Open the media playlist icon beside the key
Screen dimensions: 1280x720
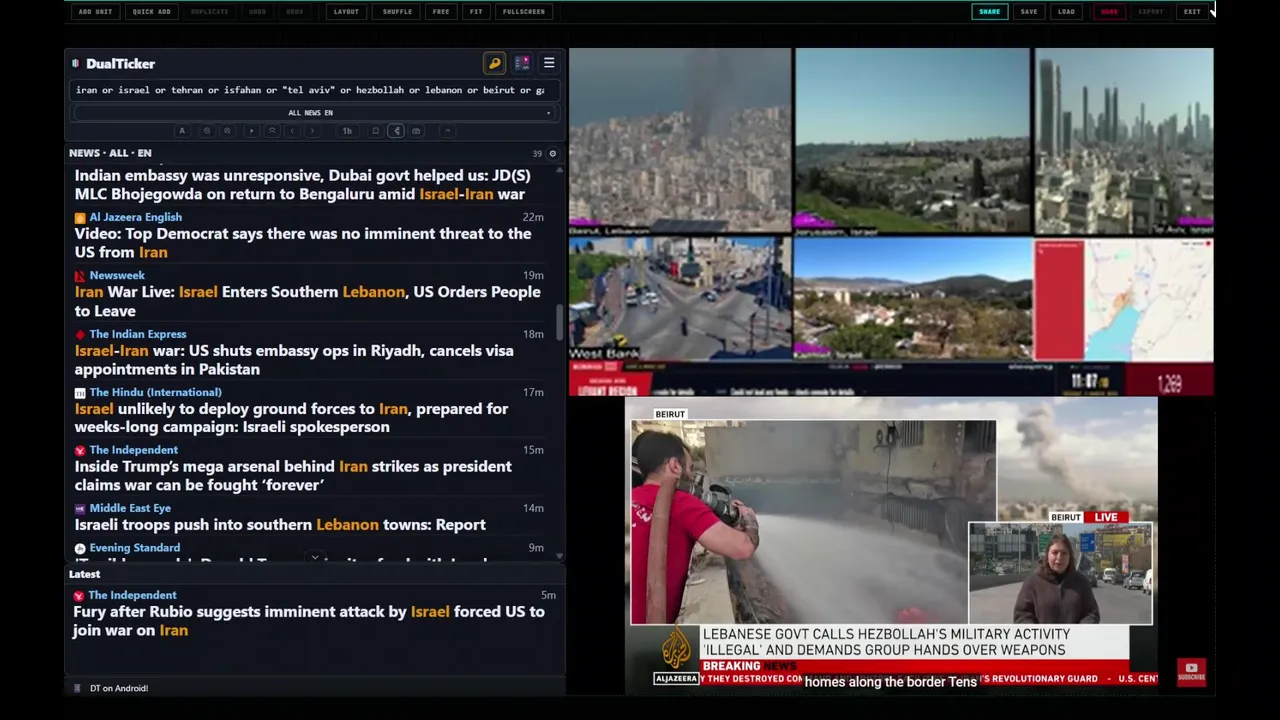pos(522,63)
